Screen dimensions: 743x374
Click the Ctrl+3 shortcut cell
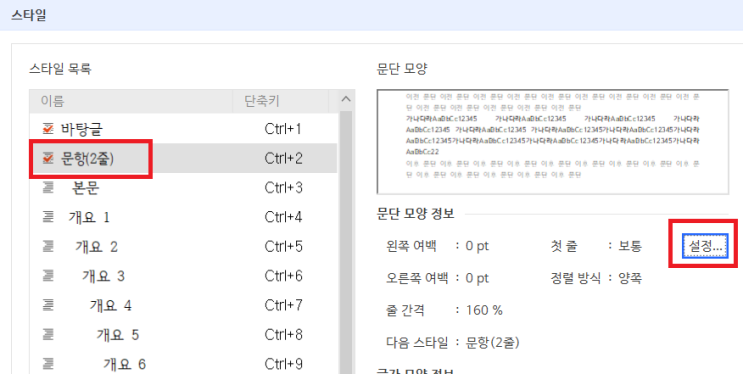pos(283,188)
